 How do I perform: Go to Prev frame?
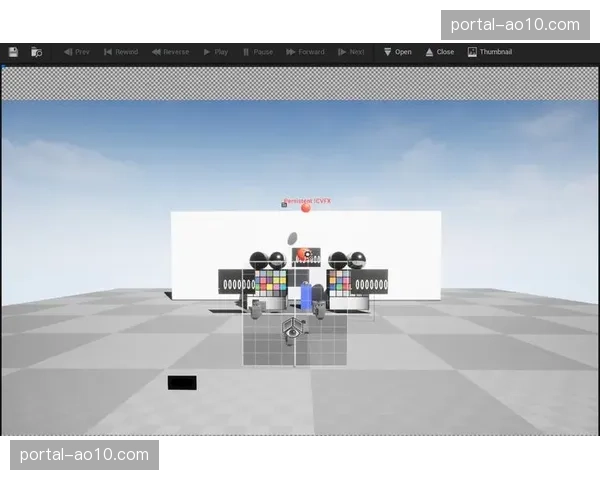77,52
